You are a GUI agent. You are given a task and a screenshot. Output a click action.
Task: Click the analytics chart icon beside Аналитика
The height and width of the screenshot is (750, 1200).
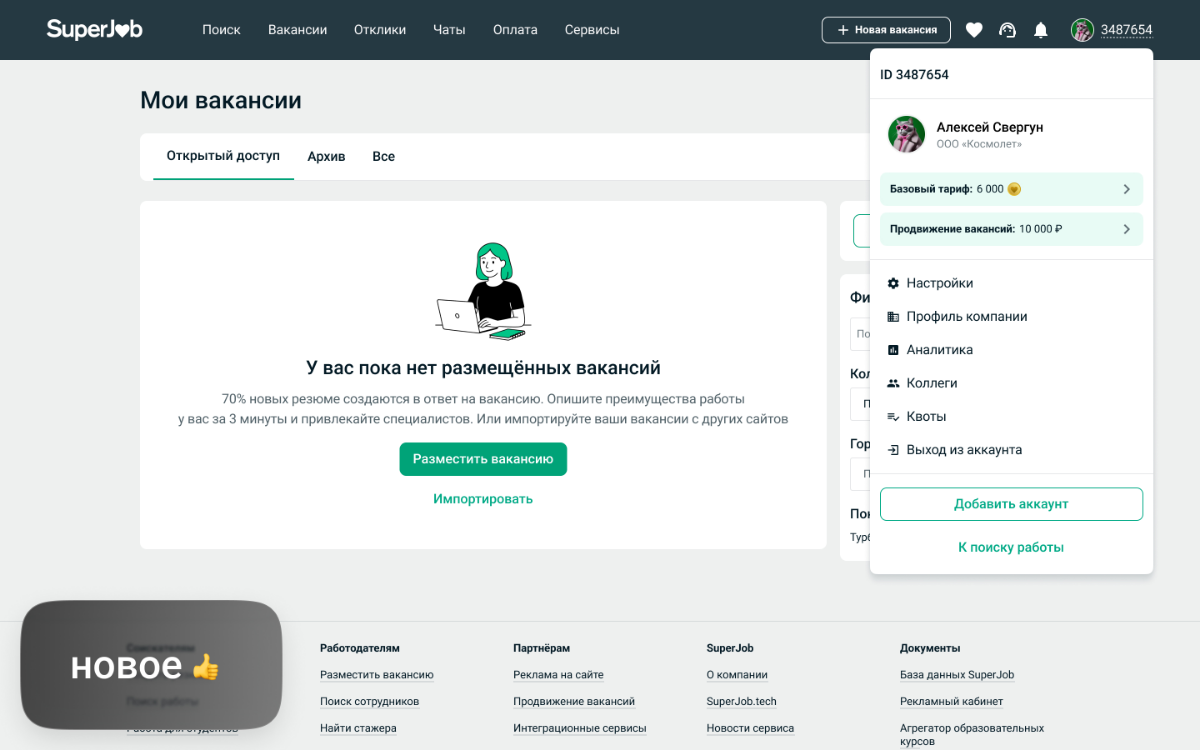[893, 350]
